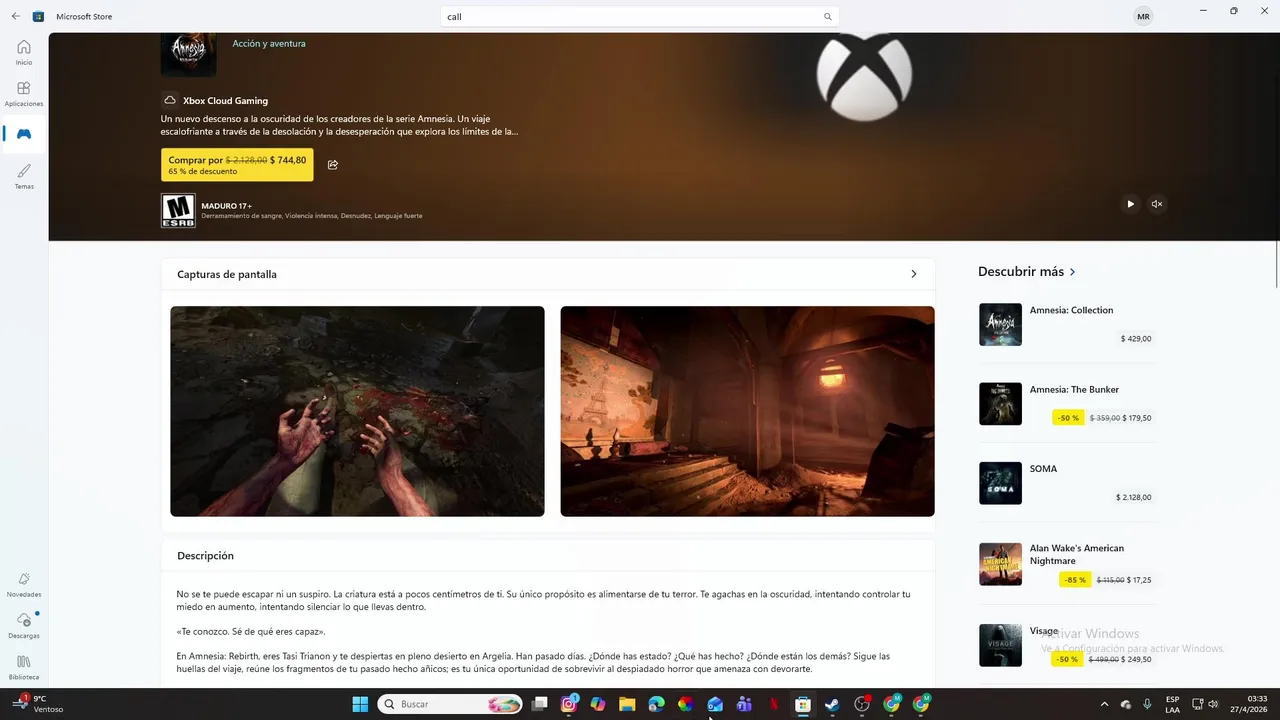This screenshot has width=1280, height=720.
Task: Open the MR account profile
Action: (1143, 17)
